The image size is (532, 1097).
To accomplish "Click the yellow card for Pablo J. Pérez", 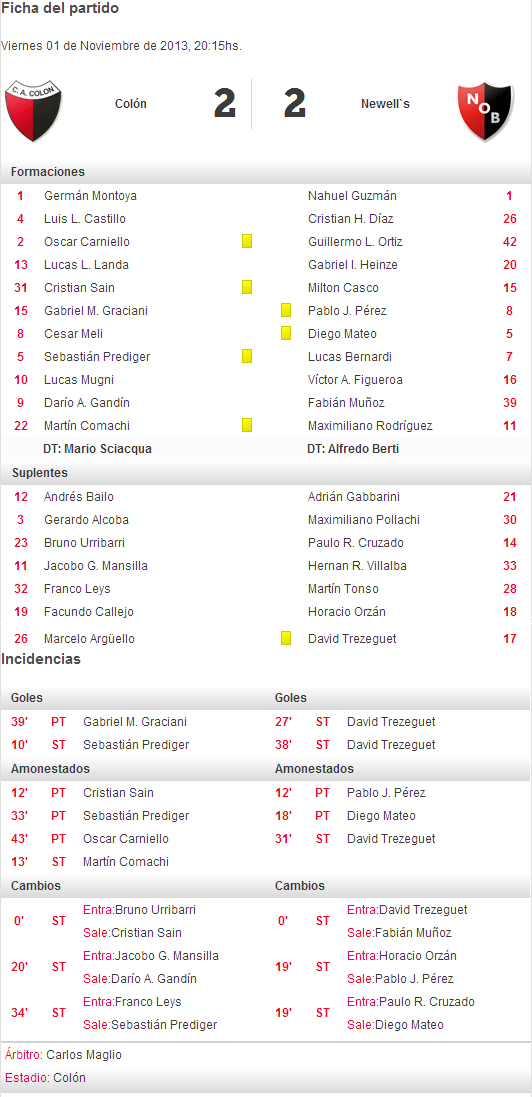I will pyautogui.click(x=286, y=311).
